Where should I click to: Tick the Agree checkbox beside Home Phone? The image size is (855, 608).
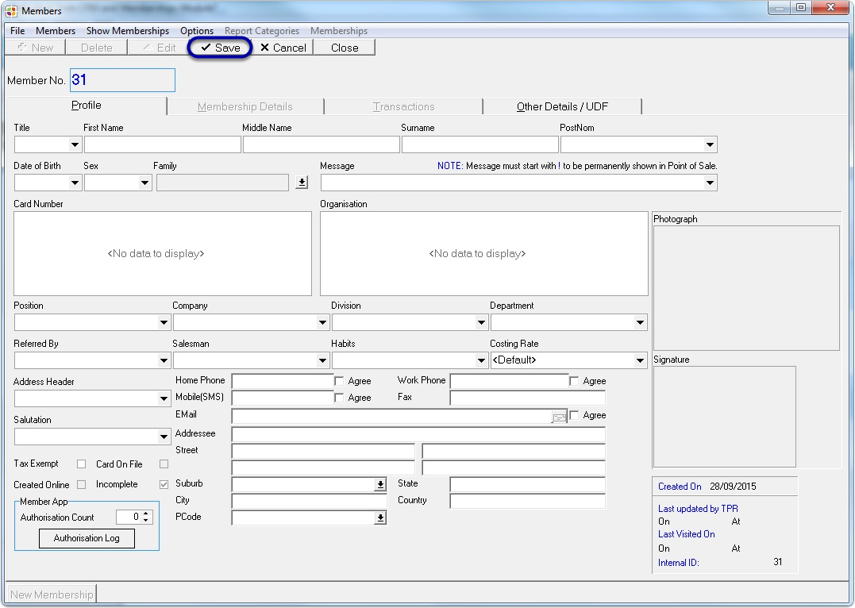click(x=341, y=381)
